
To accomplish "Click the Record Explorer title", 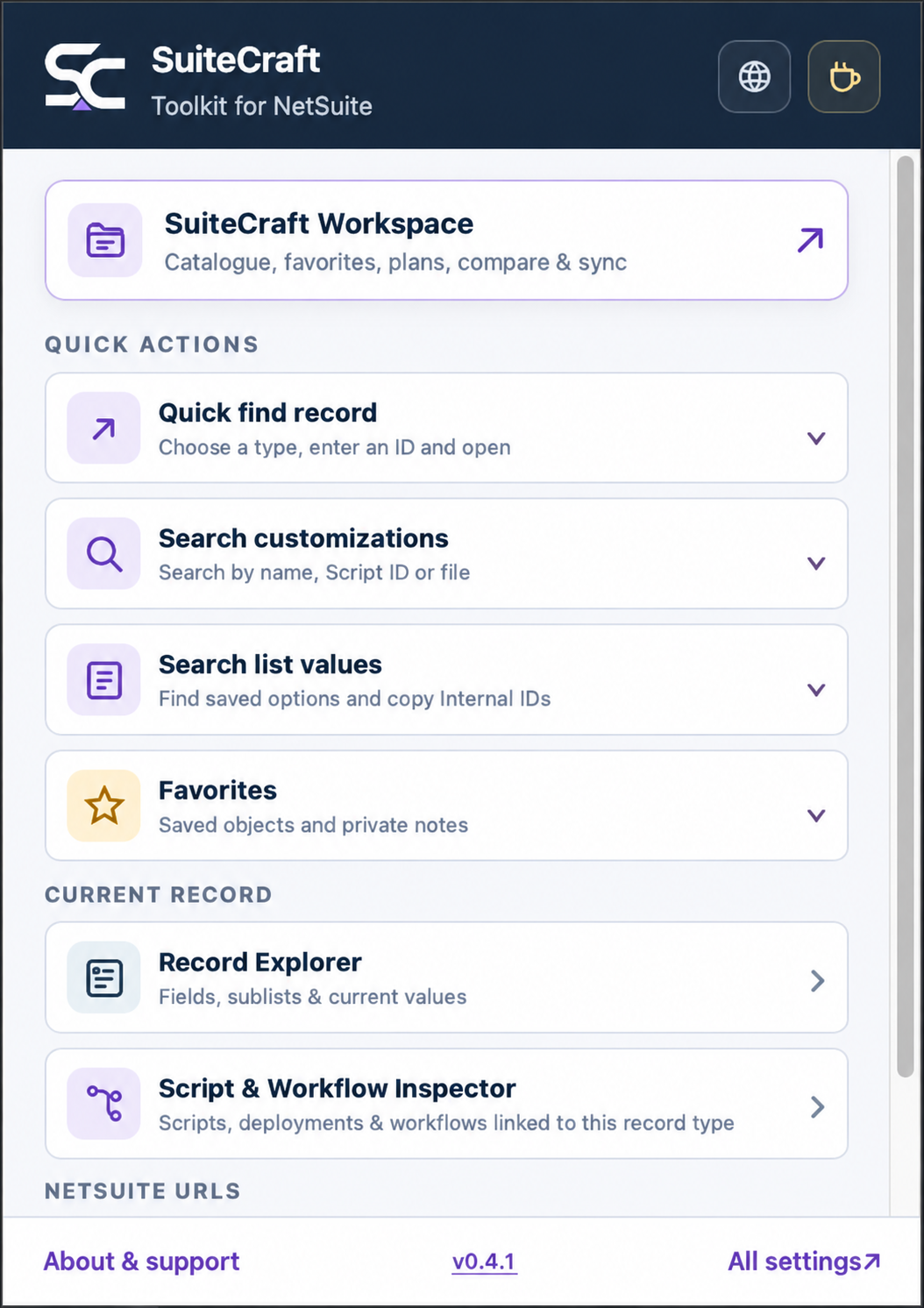I will coord(259,963).
